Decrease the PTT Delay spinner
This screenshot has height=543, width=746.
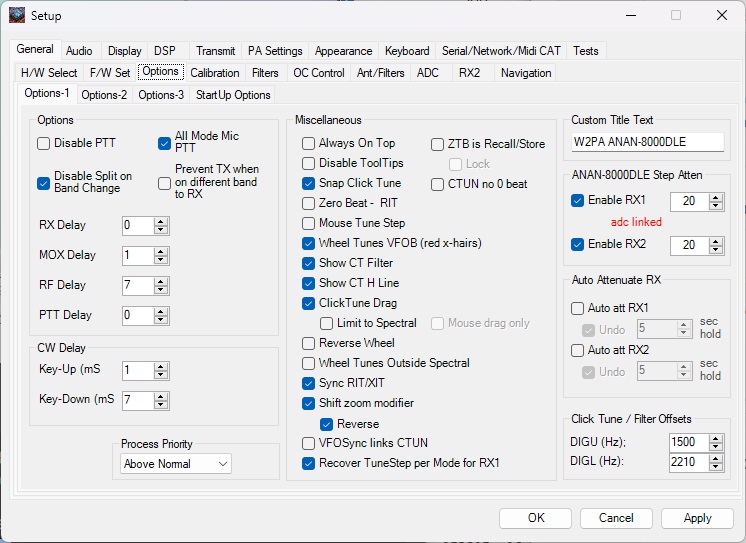pyautogui.click(x=161, y=320)
